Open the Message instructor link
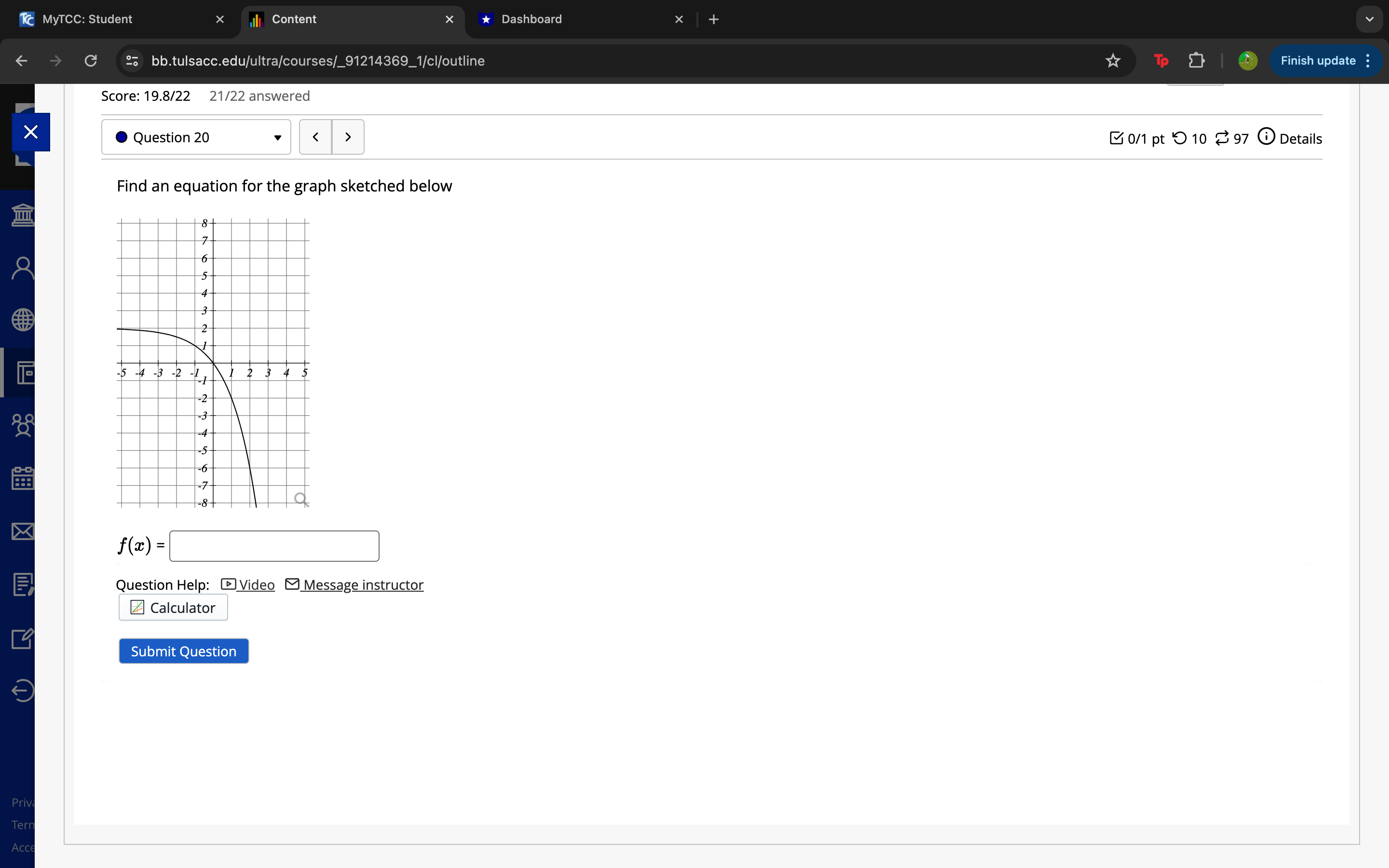 click(x=363, y=584)
